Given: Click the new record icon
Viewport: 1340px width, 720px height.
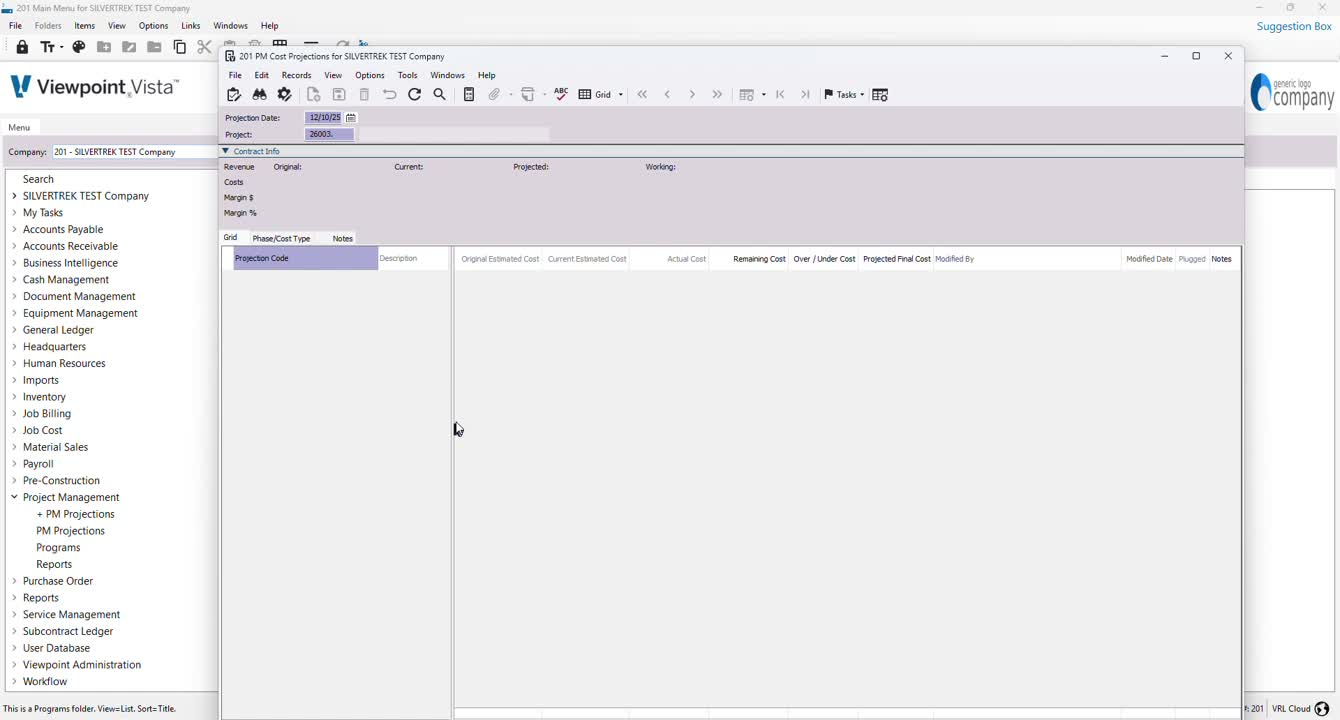Looking at the screenshot, I should [314, 95].
